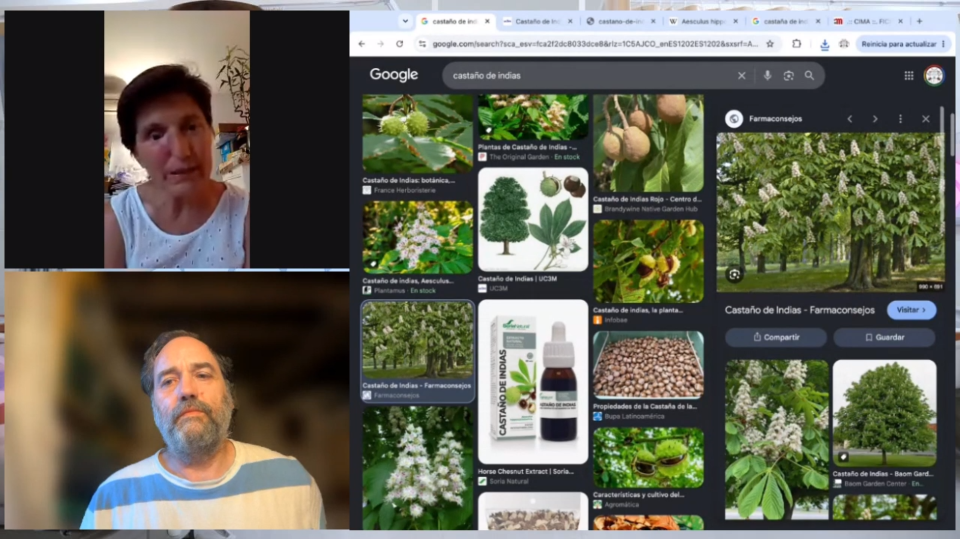Show next image in preview panel
The width and height of the screenshot is (960, 539).
point(875,119)
